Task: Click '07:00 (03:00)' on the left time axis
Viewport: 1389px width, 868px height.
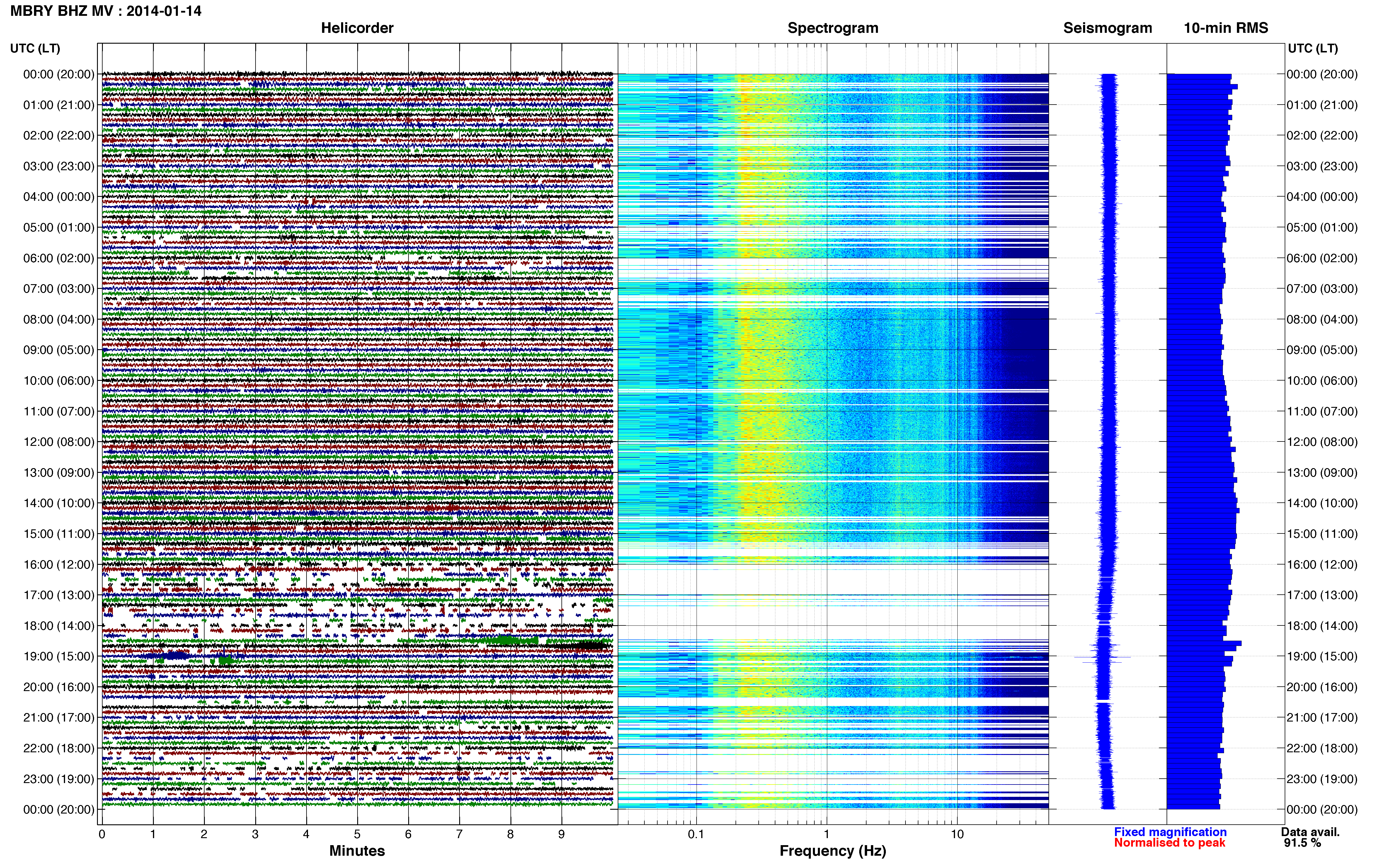Action: point(59,289)
